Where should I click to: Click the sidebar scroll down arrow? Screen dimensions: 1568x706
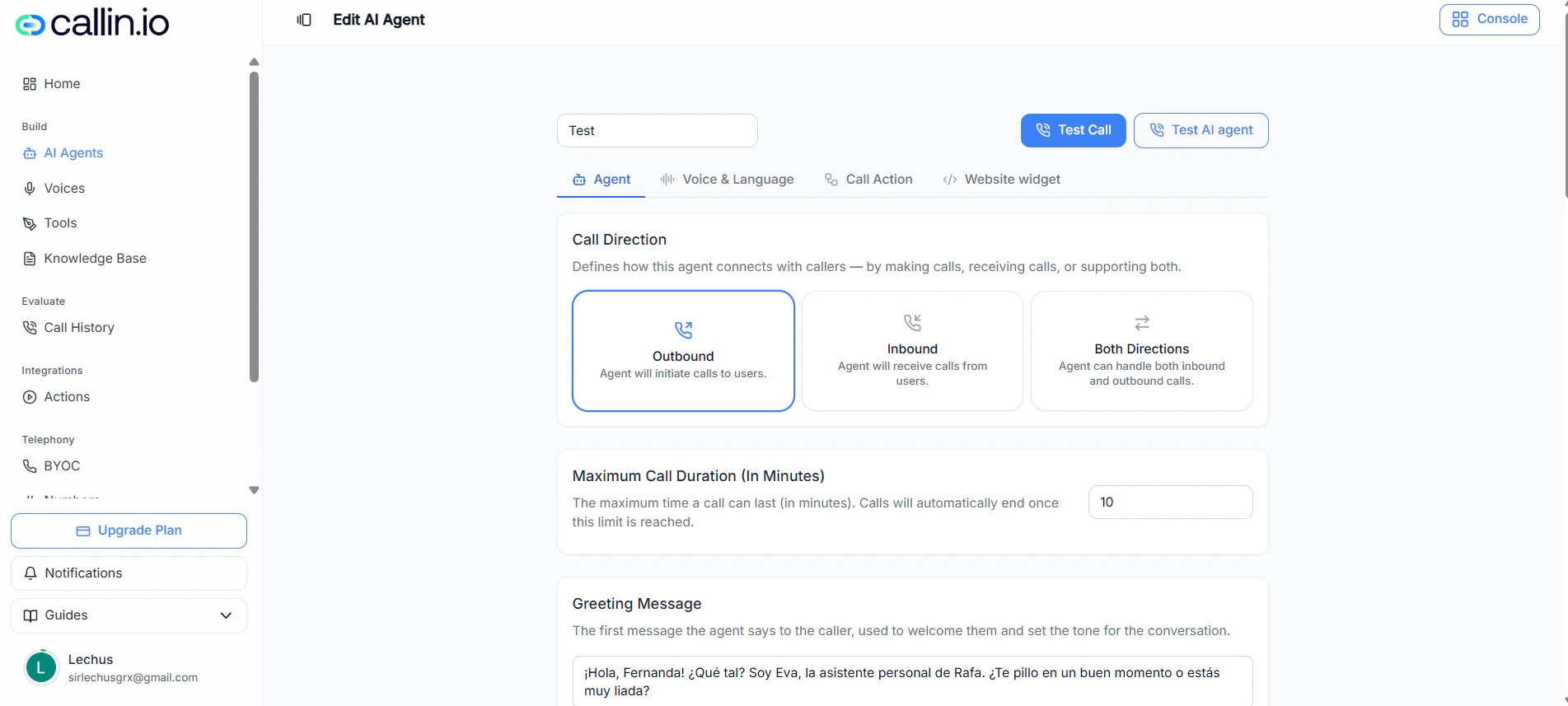(x=254, y=490)
